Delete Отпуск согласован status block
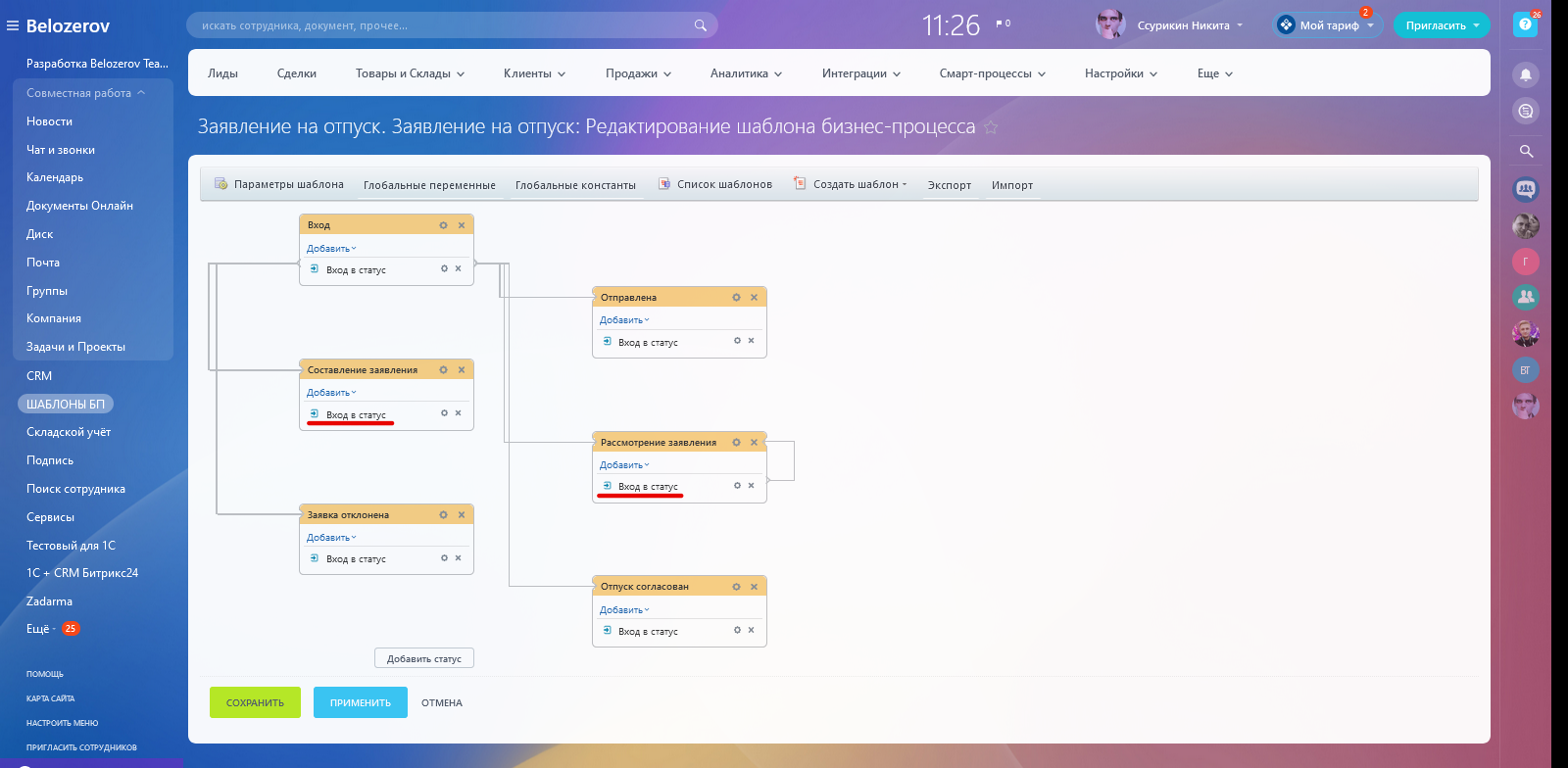 pos(754,587)
